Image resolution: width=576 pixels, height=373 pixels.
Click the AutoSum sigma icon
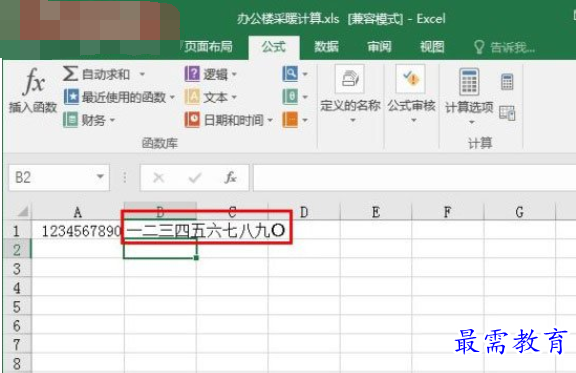click(x=70, y=73)
